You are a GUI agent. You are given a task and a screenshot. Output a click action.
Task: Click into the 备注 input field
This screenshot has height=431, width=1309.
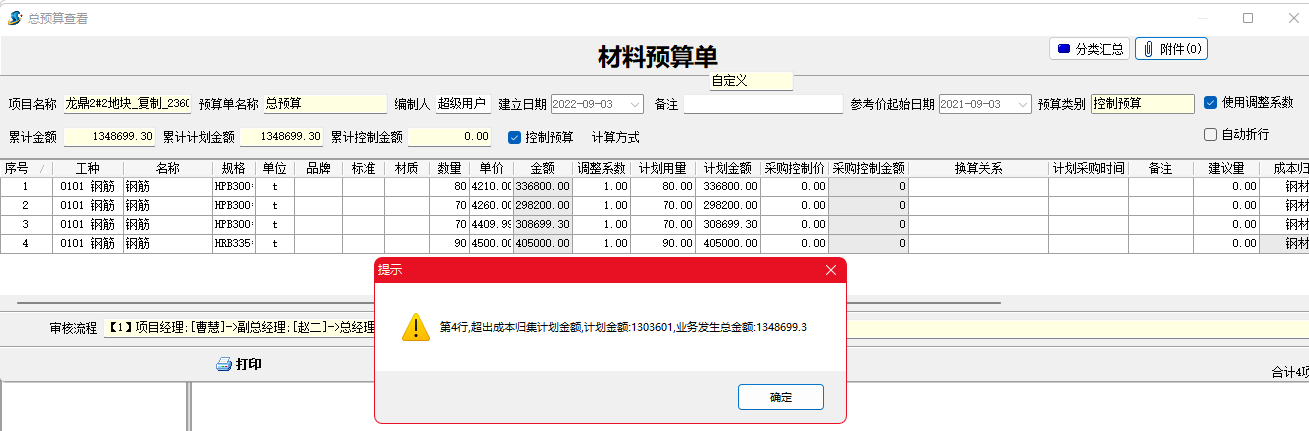[x=763, y=104]
